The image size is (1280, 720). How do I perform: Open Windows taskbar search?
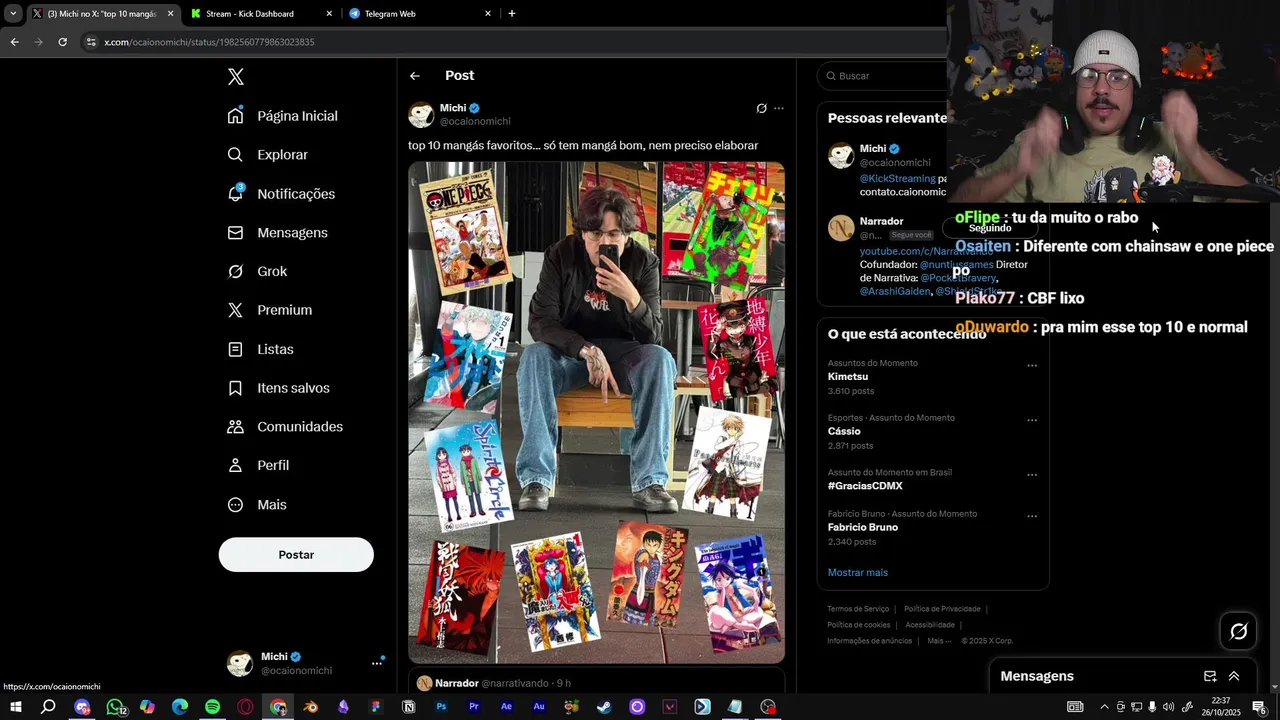click(x=48, y=707)
